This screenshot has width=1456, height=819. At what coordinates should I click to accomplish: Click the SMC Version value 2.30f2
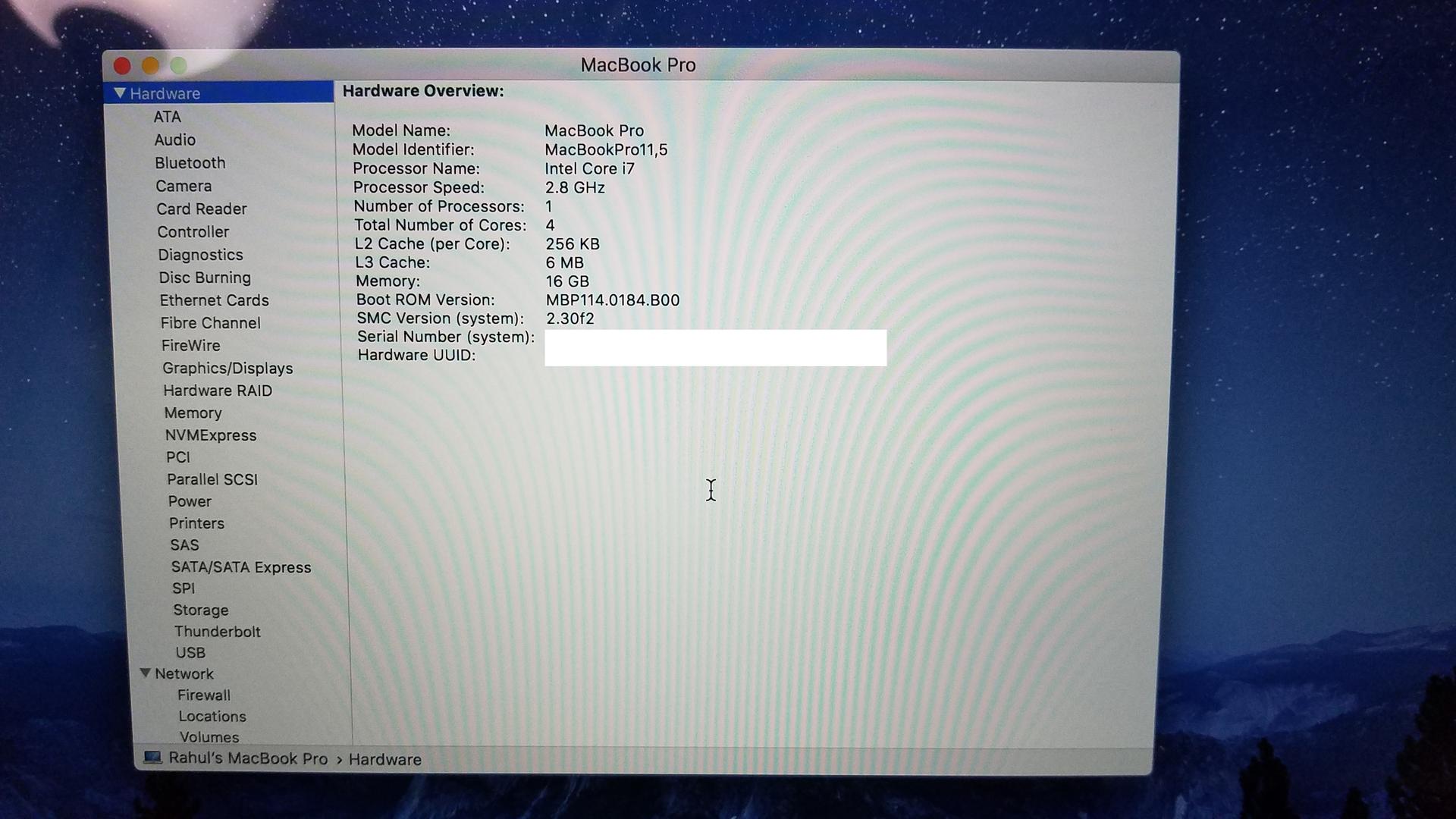coord(570,318)
